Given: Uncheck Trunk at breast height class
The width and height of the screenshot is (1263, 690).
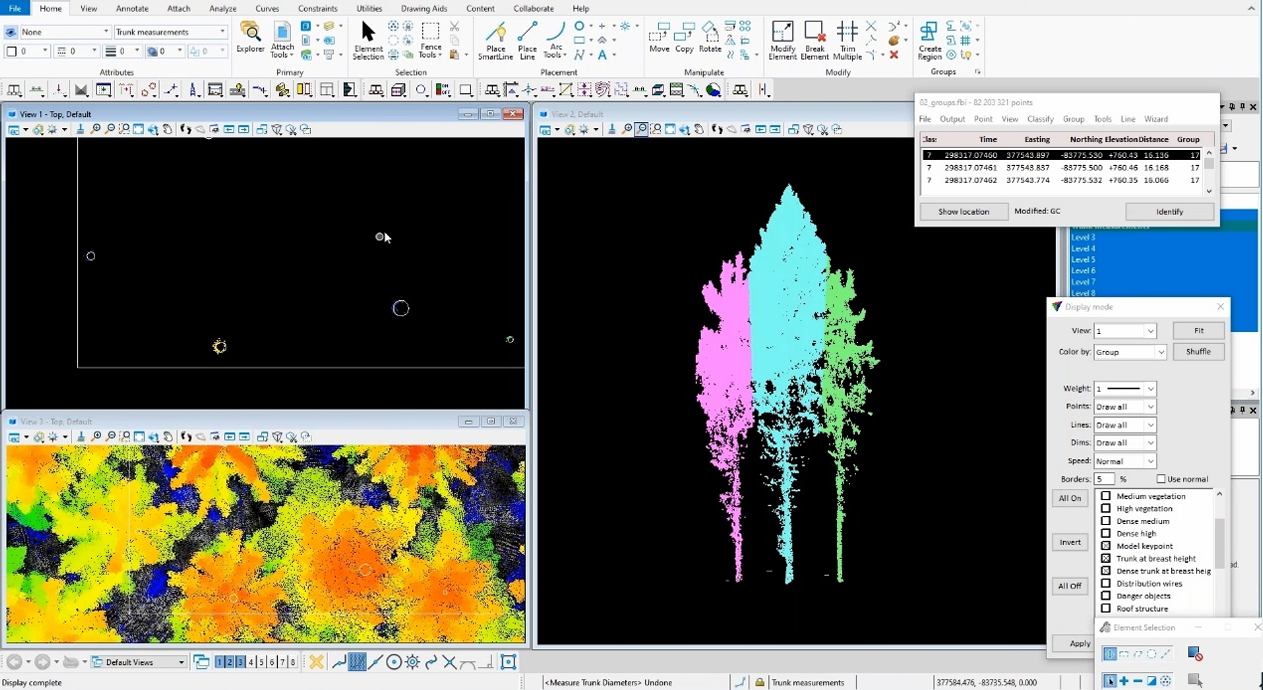Looking at the screenshot, I should click(x=1106, y=558).
